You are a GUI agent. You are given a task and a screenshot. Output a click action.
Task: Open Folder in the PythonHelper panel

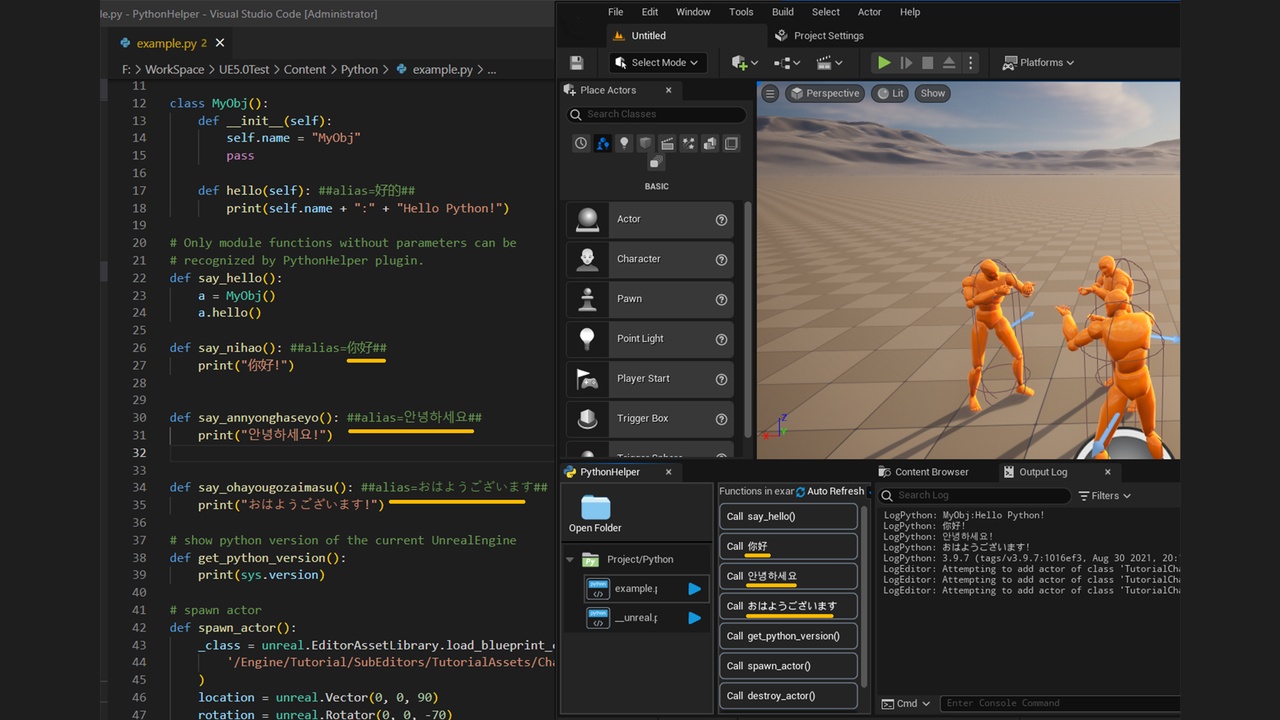click(595, 514)
